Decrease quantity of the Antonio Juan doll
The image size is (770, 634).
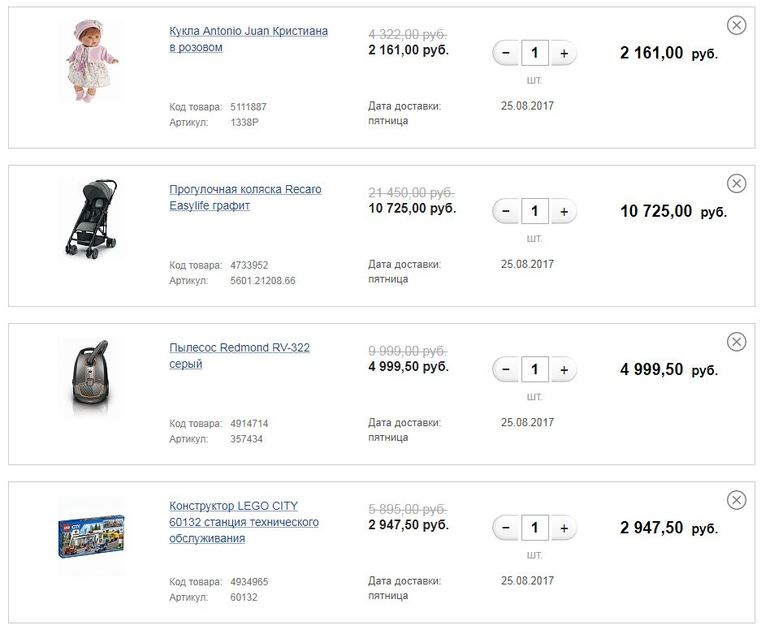tap(506, 53)
